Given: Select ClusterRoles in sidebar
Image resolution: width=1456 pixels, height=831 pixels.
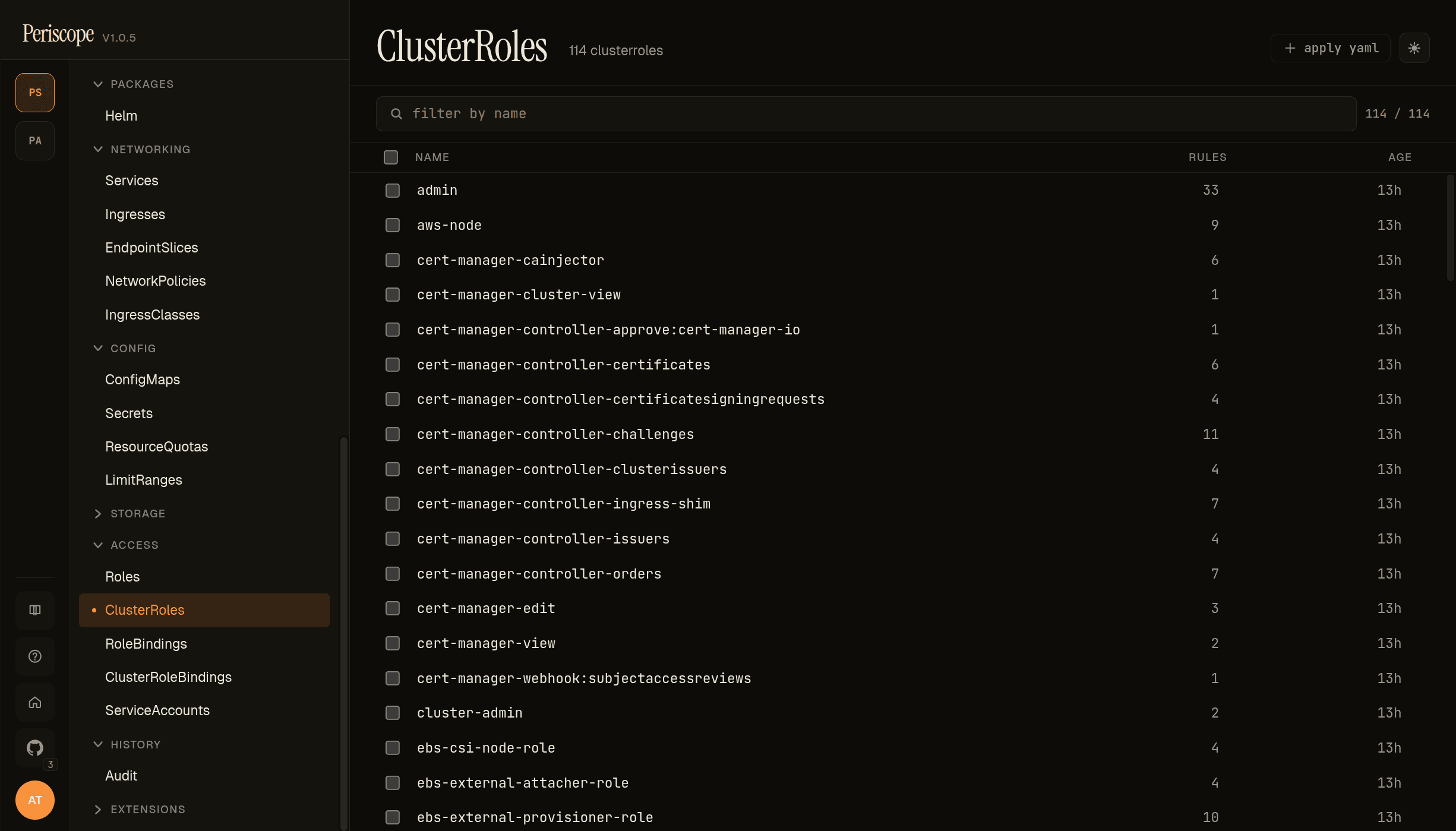Looking at the screenshot, I should (204, 610).
